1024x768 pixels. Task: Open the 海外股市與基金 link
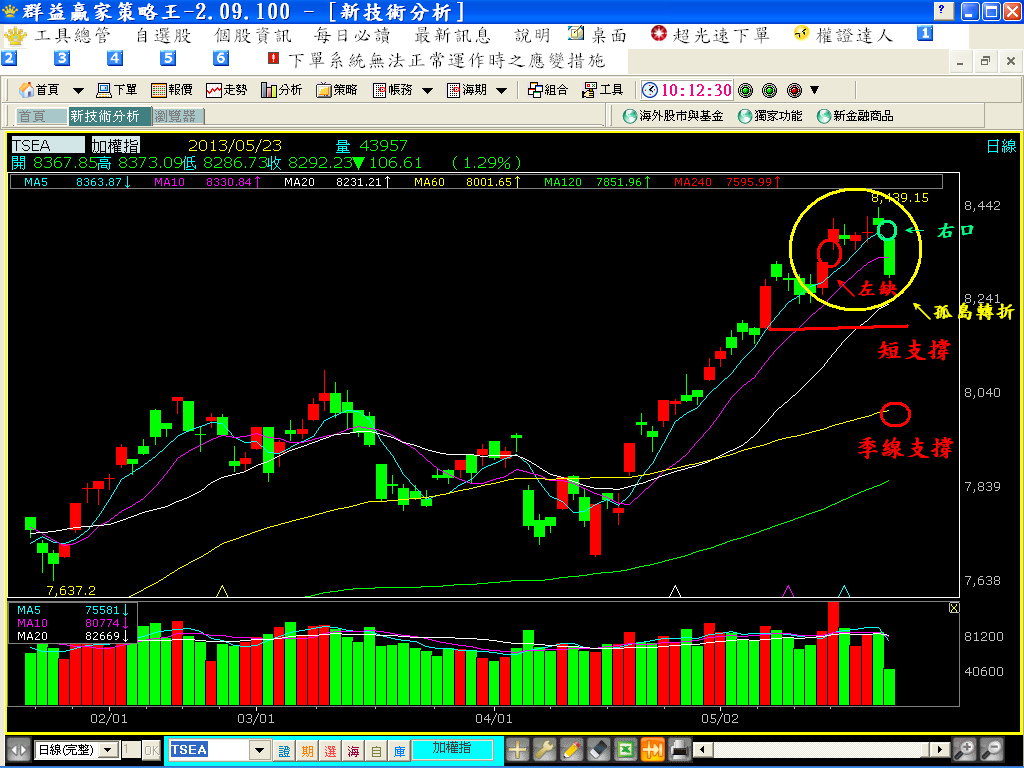click(673, 116)
